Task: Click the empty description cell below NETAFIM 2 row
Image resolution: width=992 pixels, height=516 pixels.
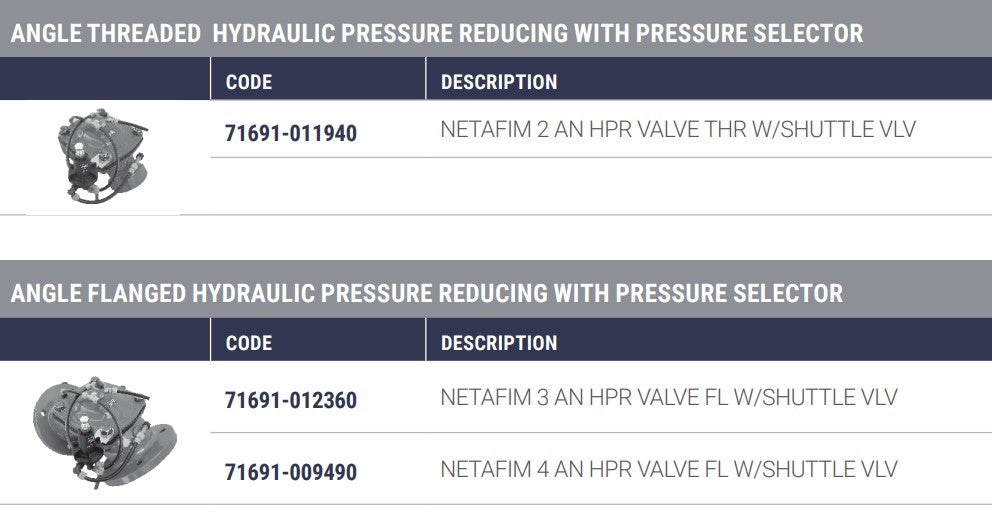Action: coord(708,187)
